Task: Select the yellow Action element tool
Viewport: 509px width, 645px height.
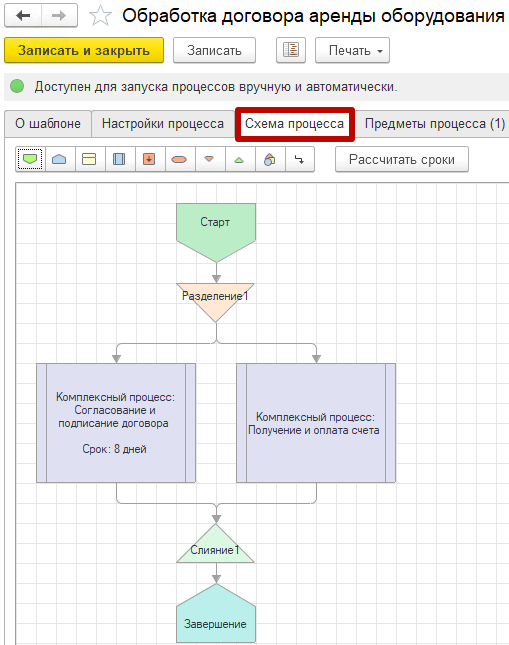Action: (x=89, y=159)
